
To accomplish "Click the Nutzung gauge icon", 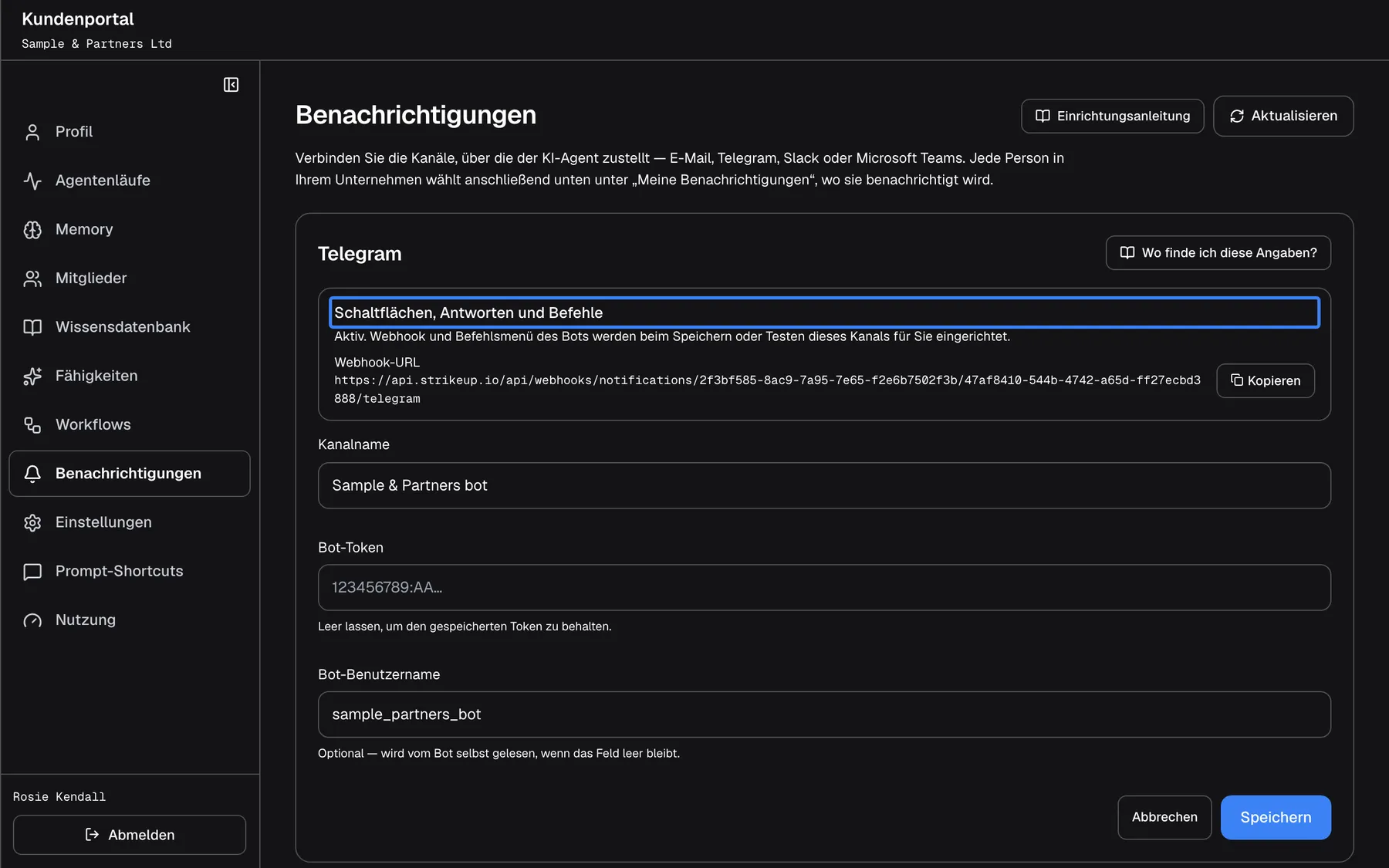I will 32,620.
